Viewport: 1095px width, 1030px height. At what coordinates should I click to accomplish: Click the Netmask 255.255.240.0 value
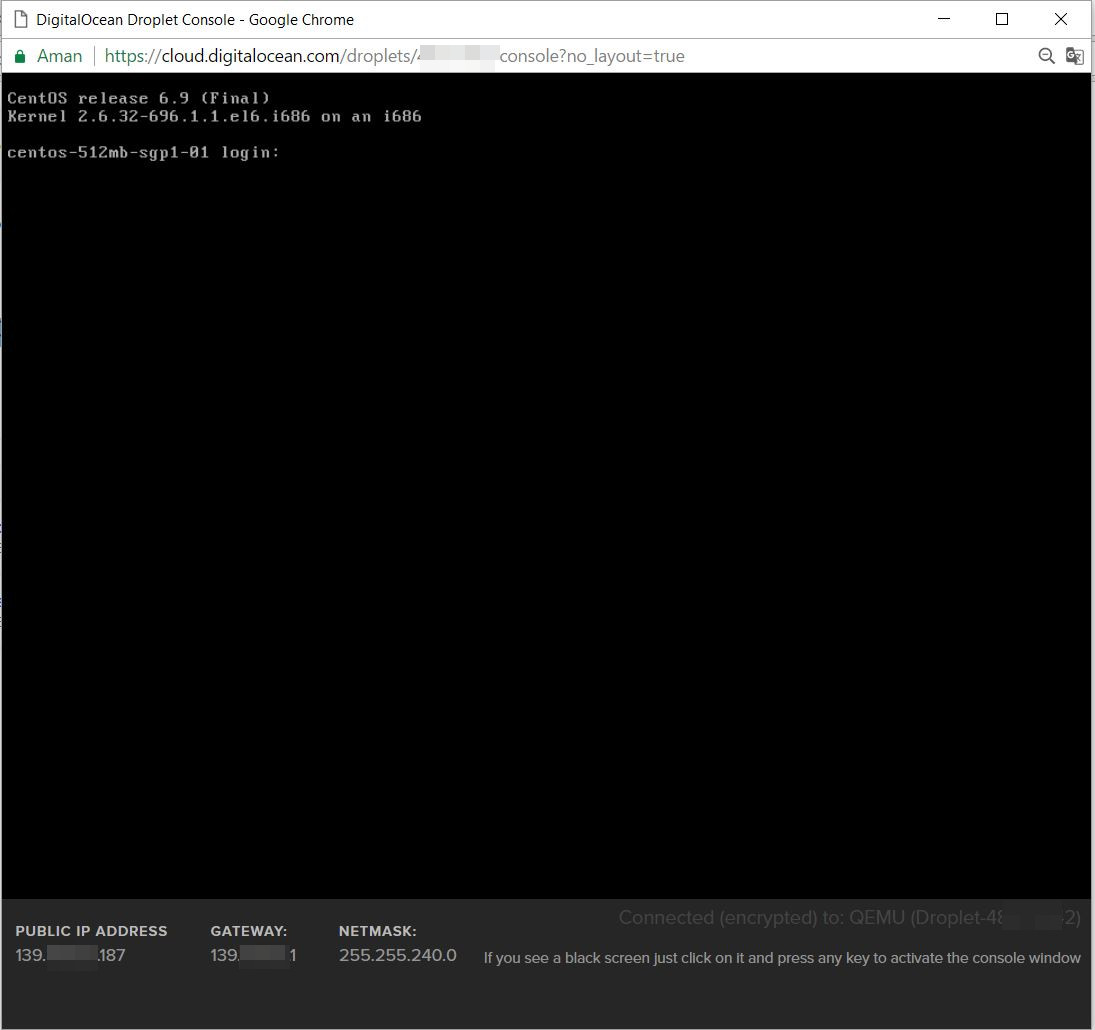(397, 955)
